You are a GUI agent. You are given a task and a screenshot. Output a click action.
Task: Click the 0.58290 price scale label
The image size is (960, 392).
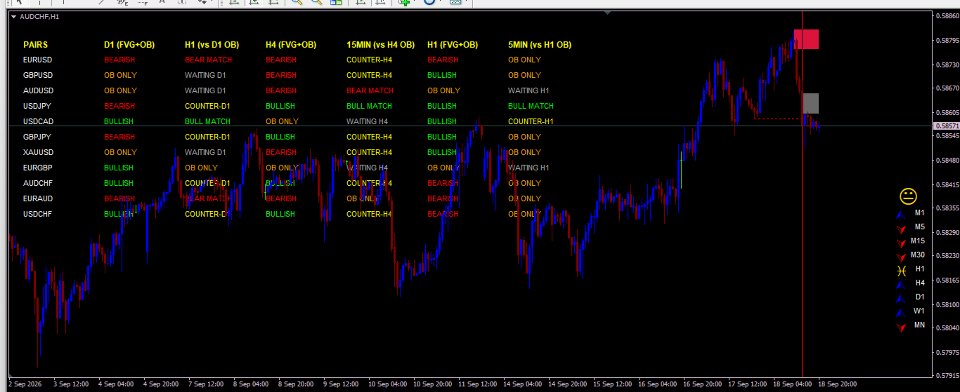tap(947, 233)
